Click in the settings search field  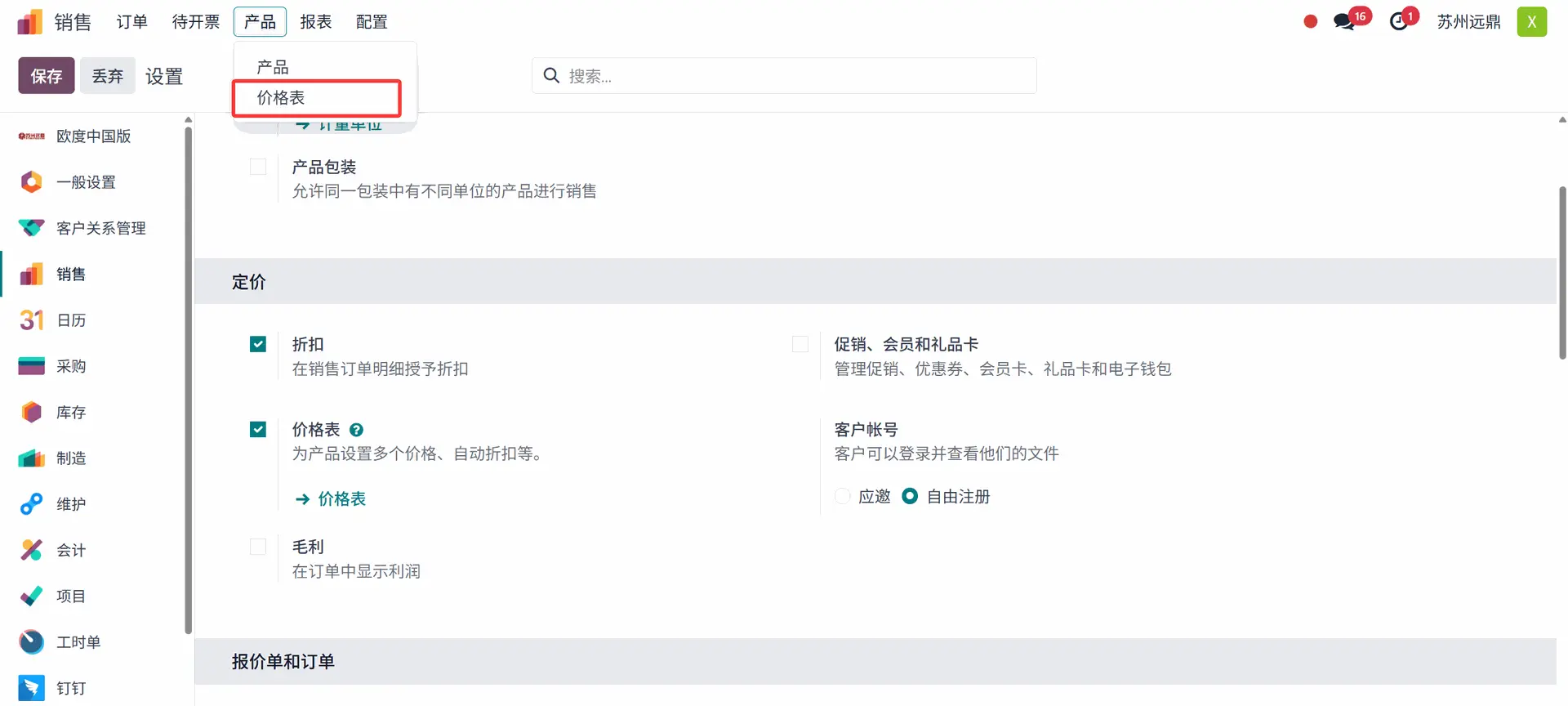click(784, 76)
